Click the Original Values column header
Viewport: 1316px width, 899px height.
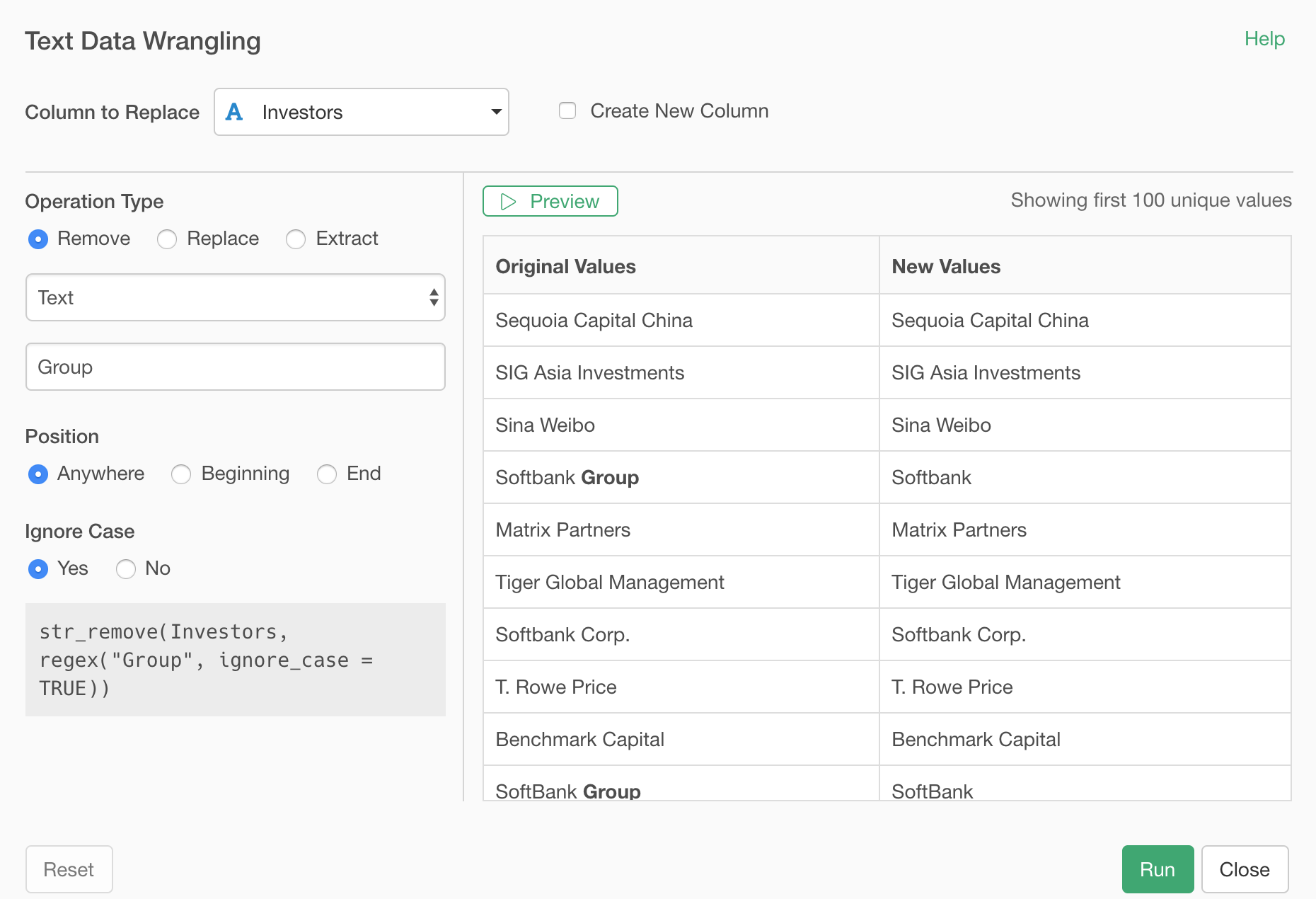[565, 266]
